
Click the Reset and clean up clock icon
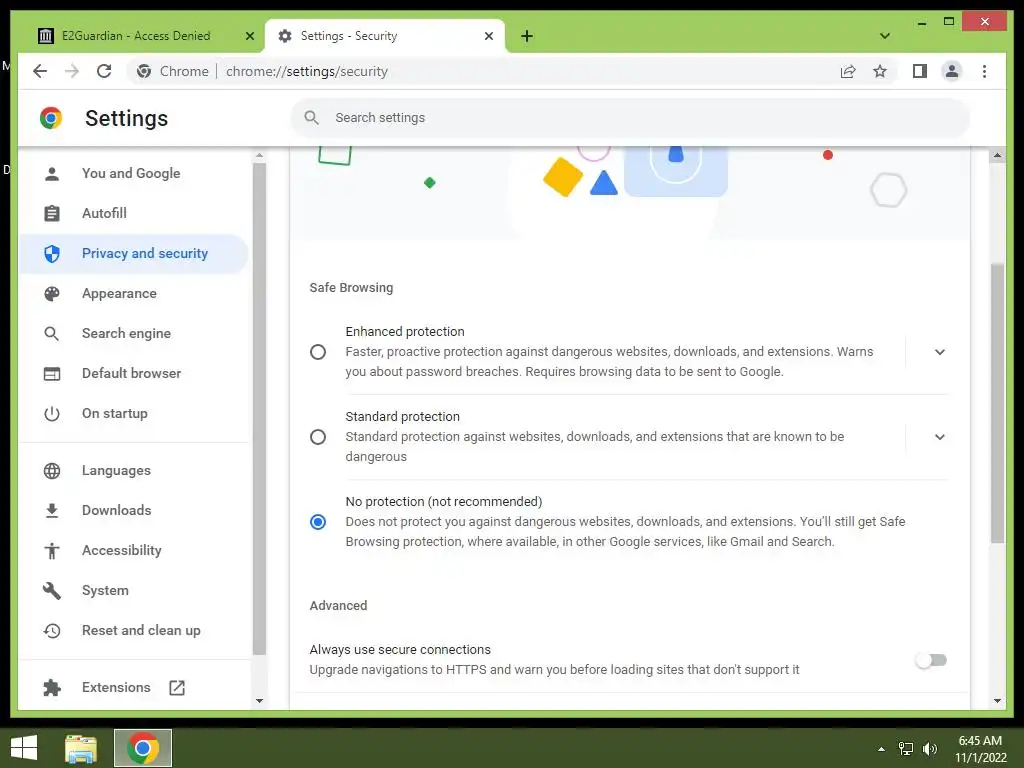coord(52,630)
